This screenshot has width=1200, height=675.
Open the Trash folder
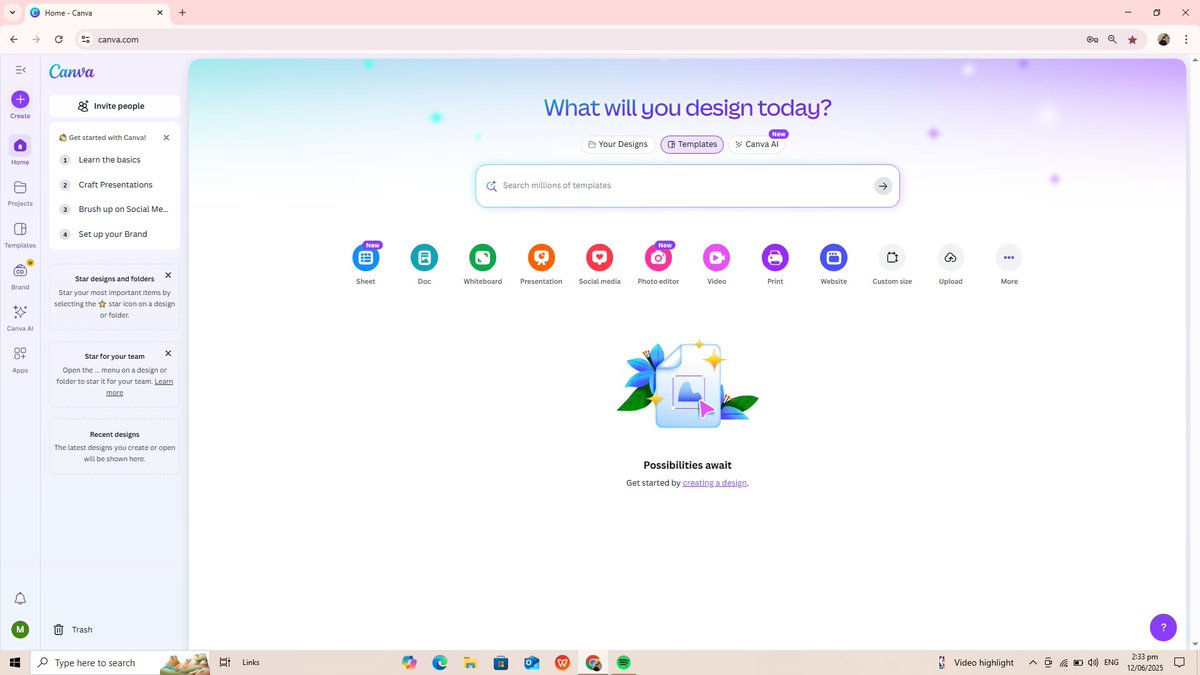(x=73, y=629)
